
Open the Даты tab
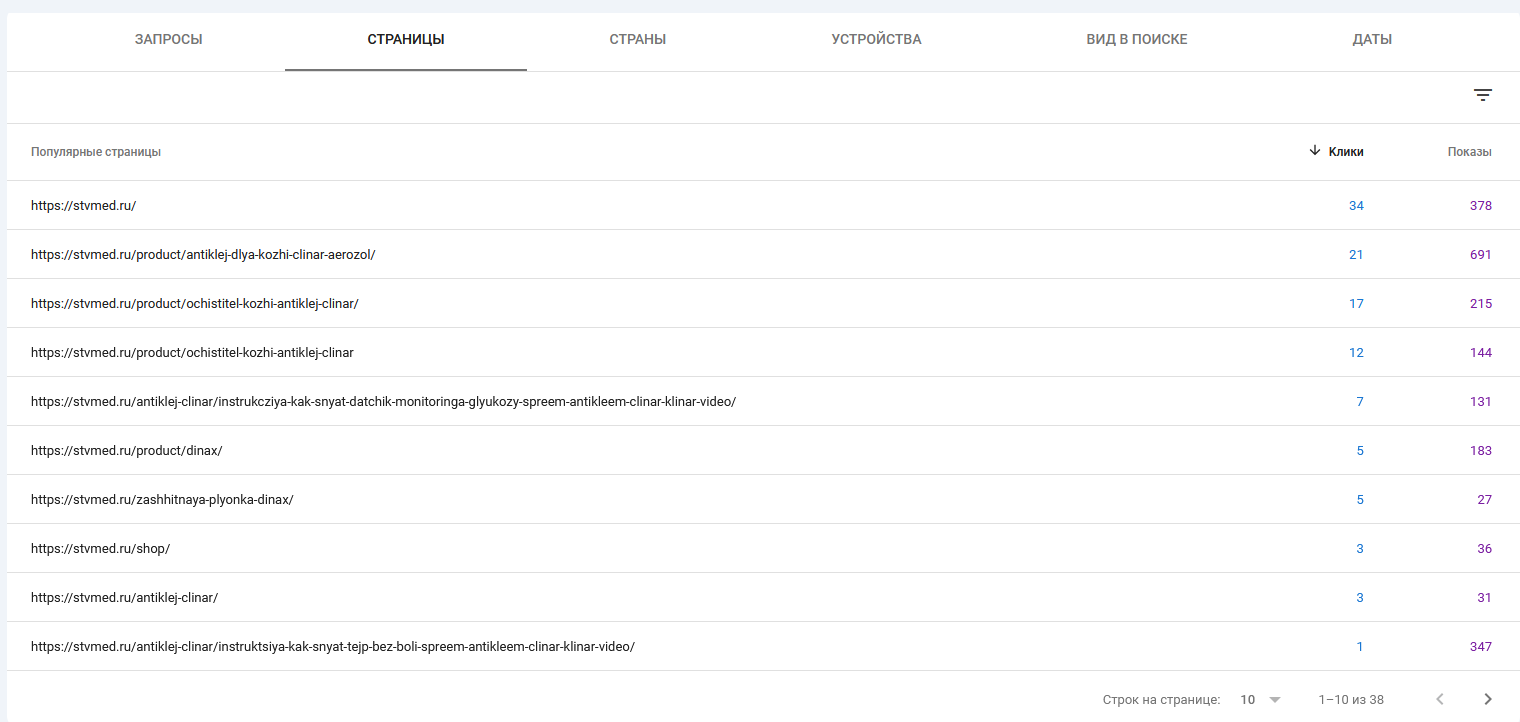[1372, 40]
